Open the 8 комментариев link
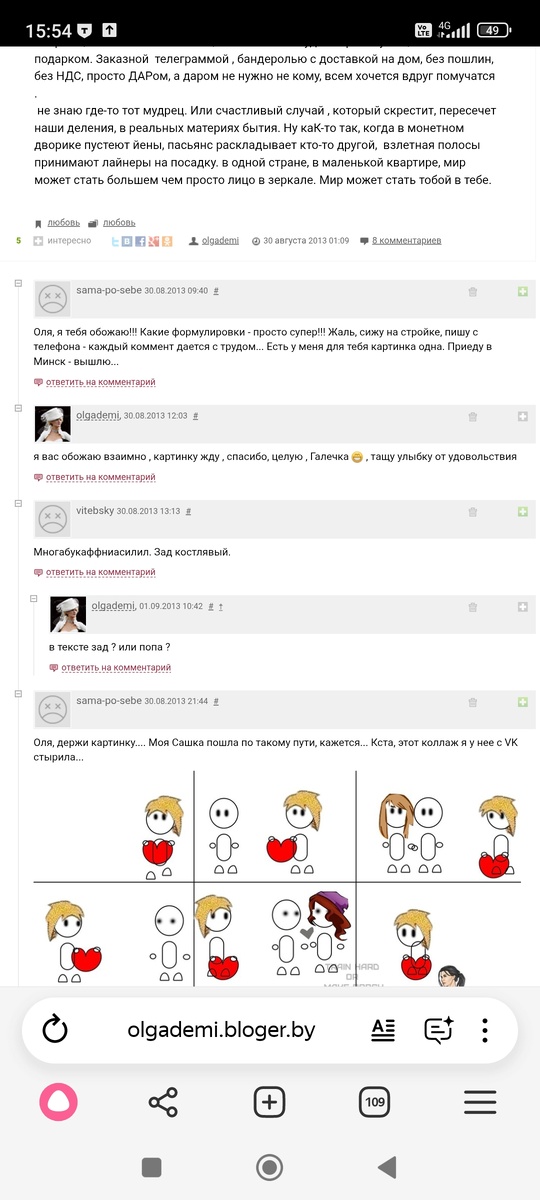This screenshot has height=1200, width=540. (x=407, y=241)
